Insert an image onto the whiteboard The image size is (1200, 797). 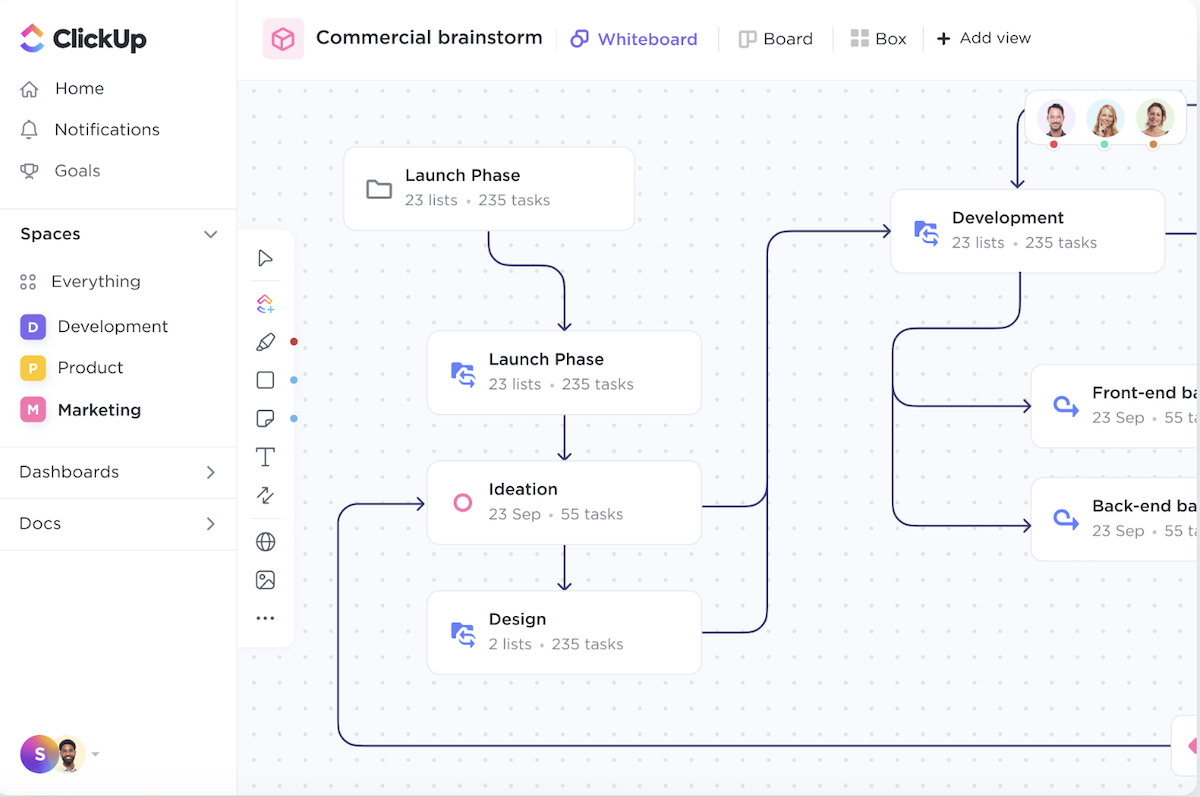click(264, 578)
